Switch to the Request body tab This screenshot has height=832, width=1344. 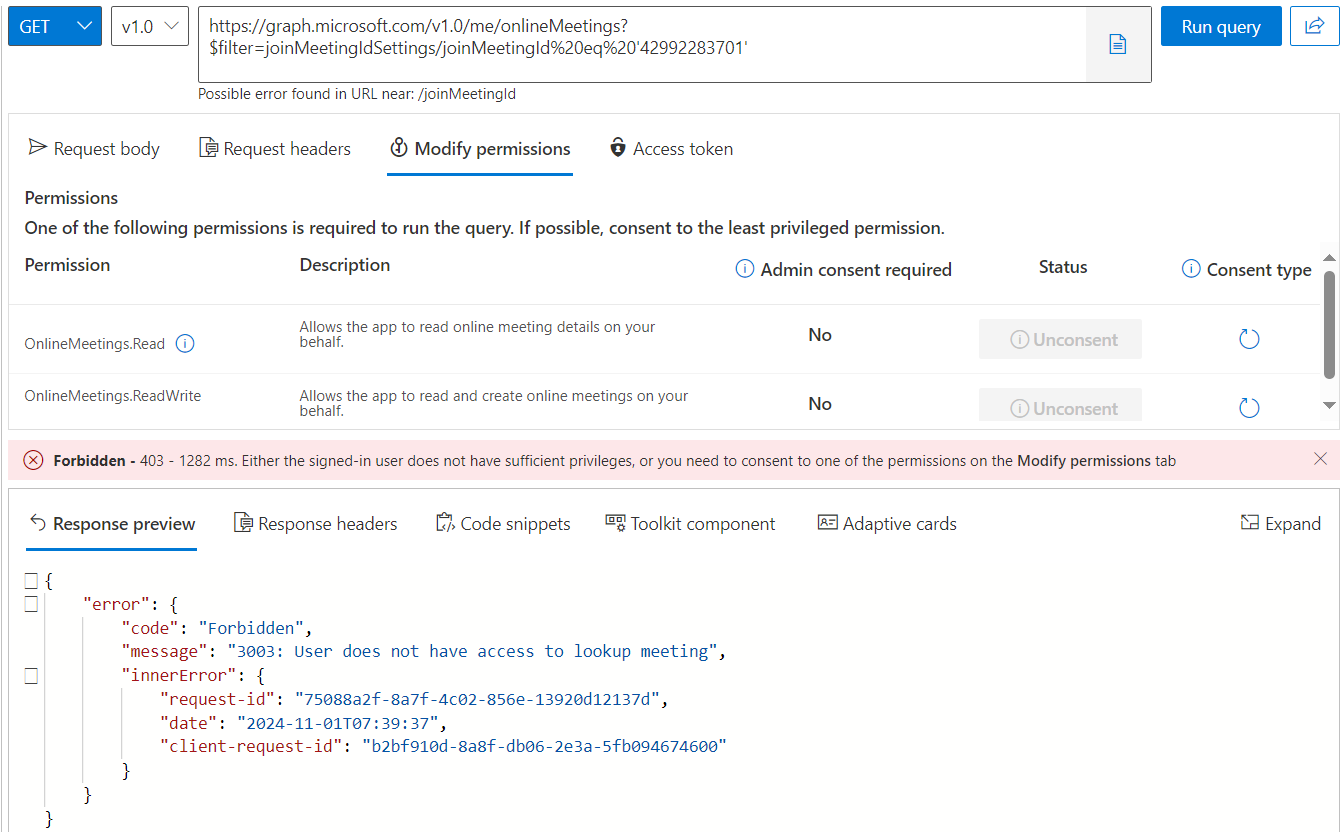(94, 149)
